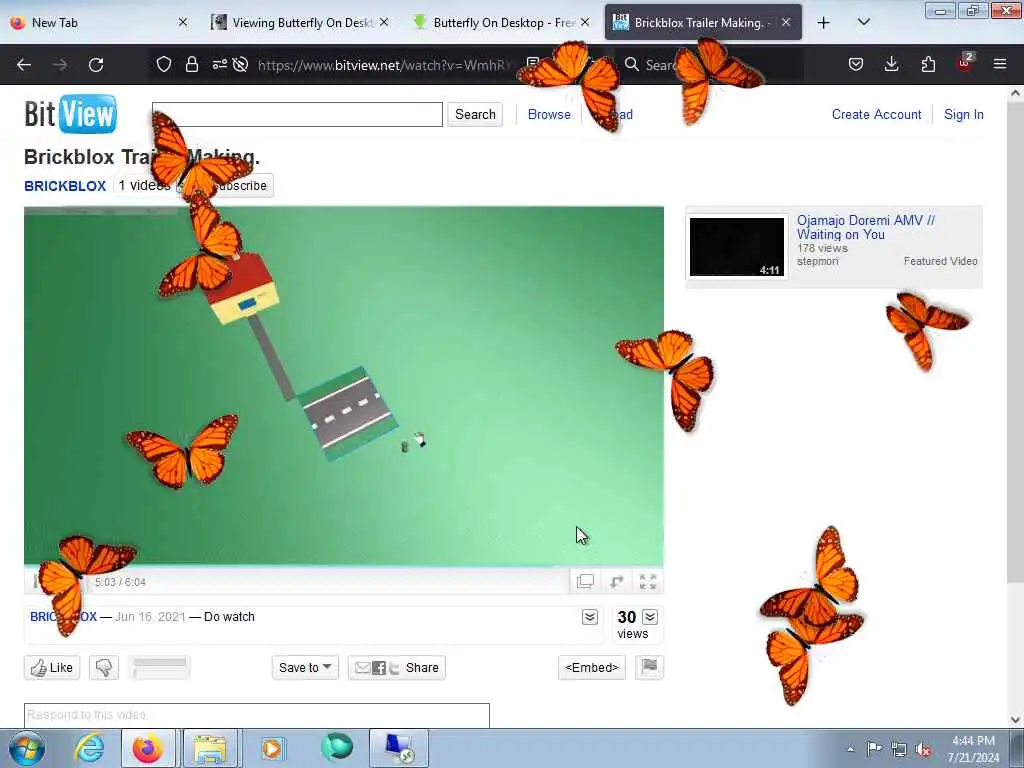Open the Windows Start menu orb
1024x768 pixels.
27,748
